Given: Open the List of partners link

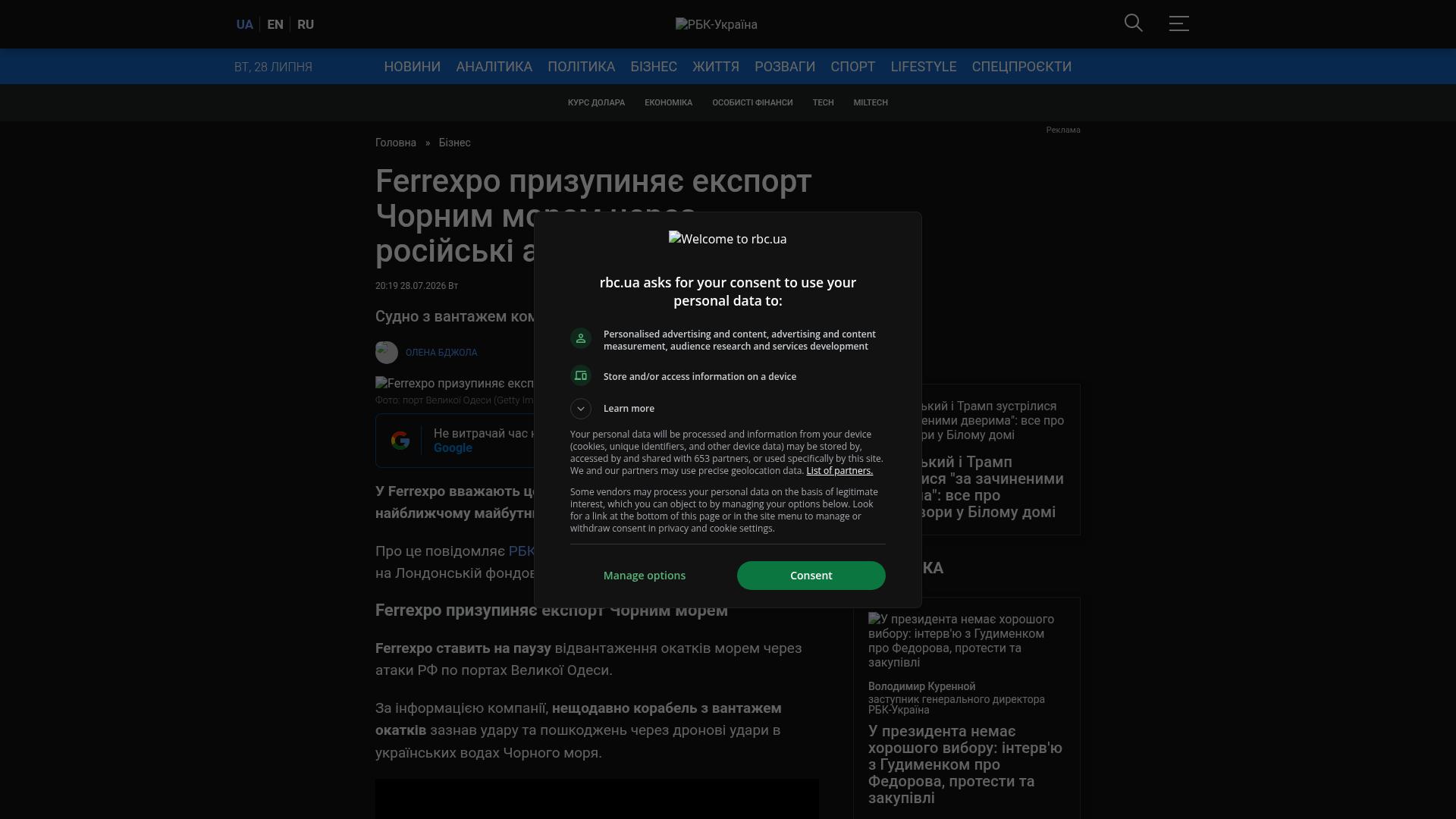Looking at the screenshot, I should coord(839,471).
